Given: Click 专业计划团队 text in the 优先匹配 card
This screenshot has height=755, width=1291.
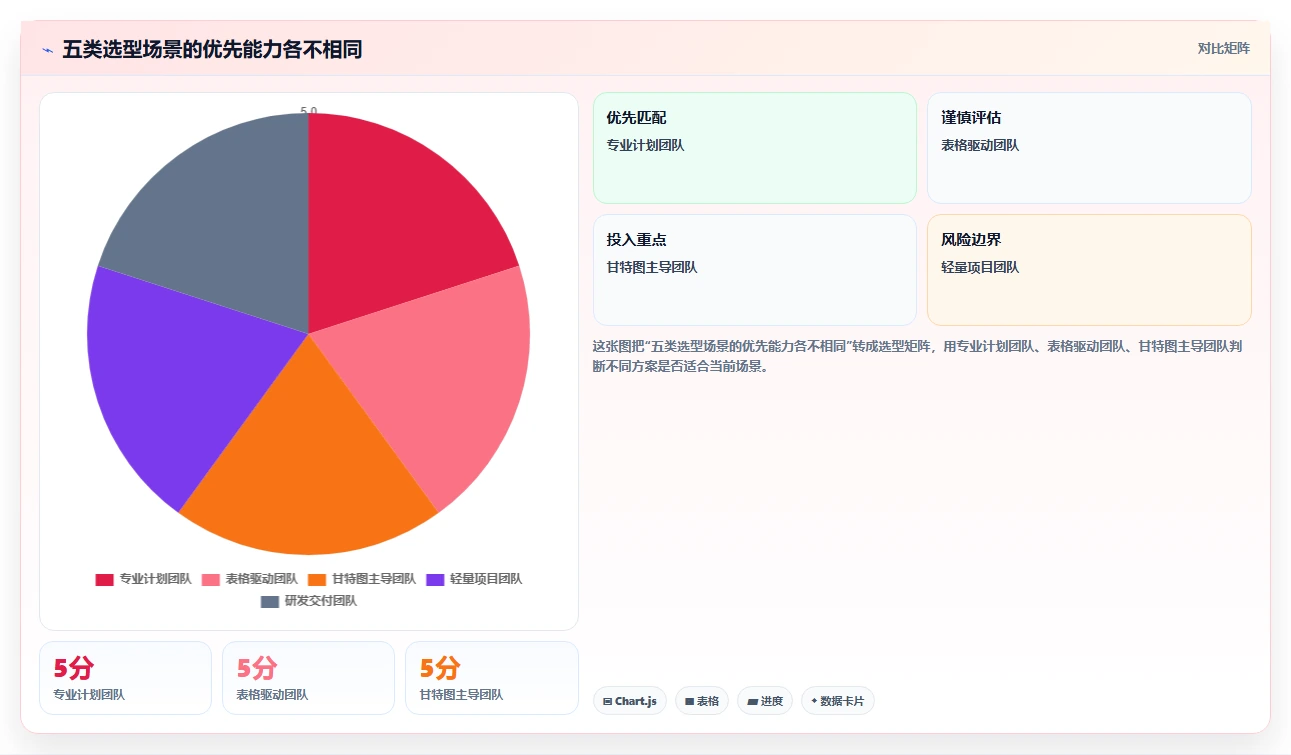Looking at the screenshot, I should point(645,145).
